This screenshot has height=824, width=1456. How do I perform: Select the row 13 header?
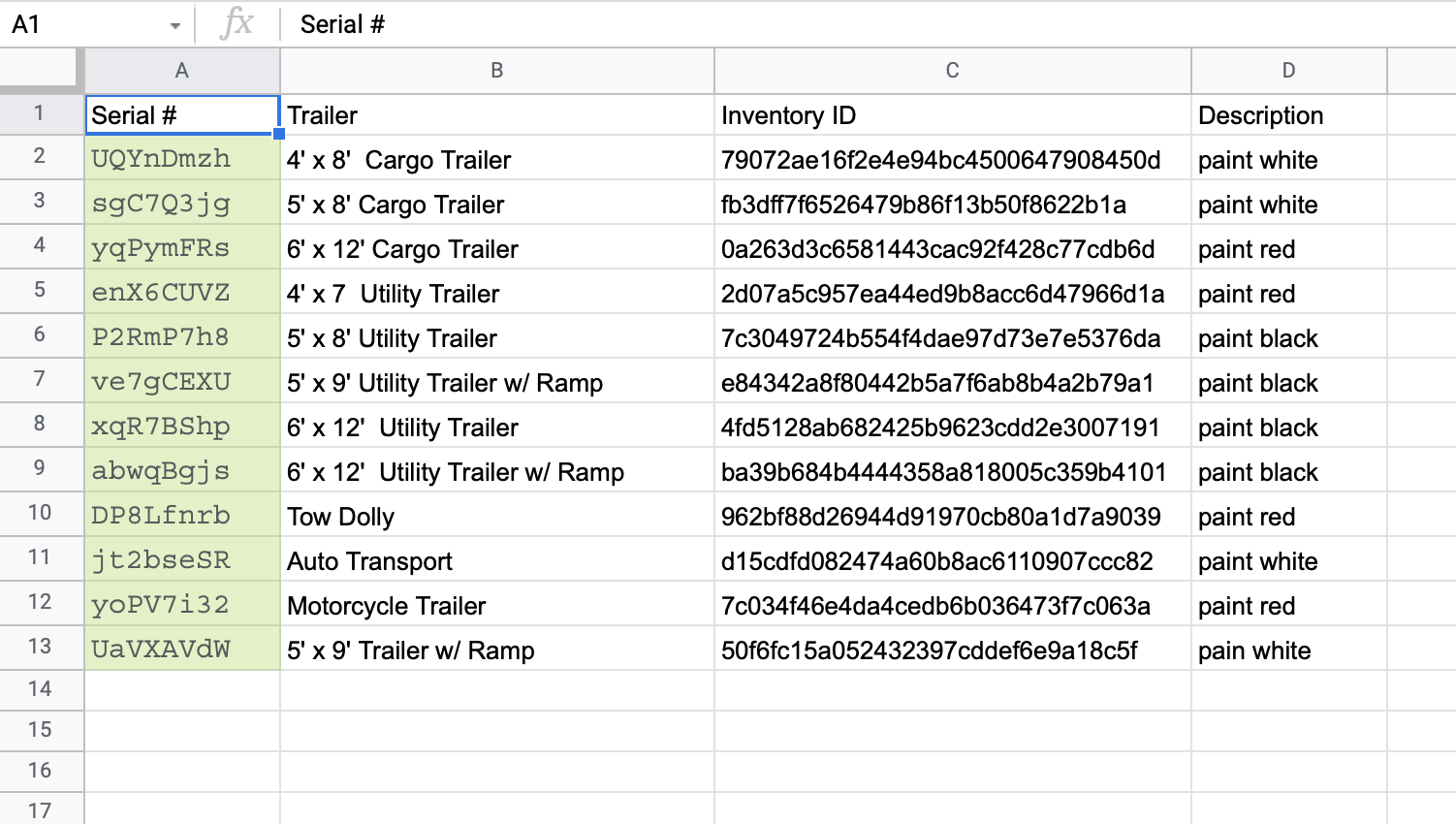40,647
